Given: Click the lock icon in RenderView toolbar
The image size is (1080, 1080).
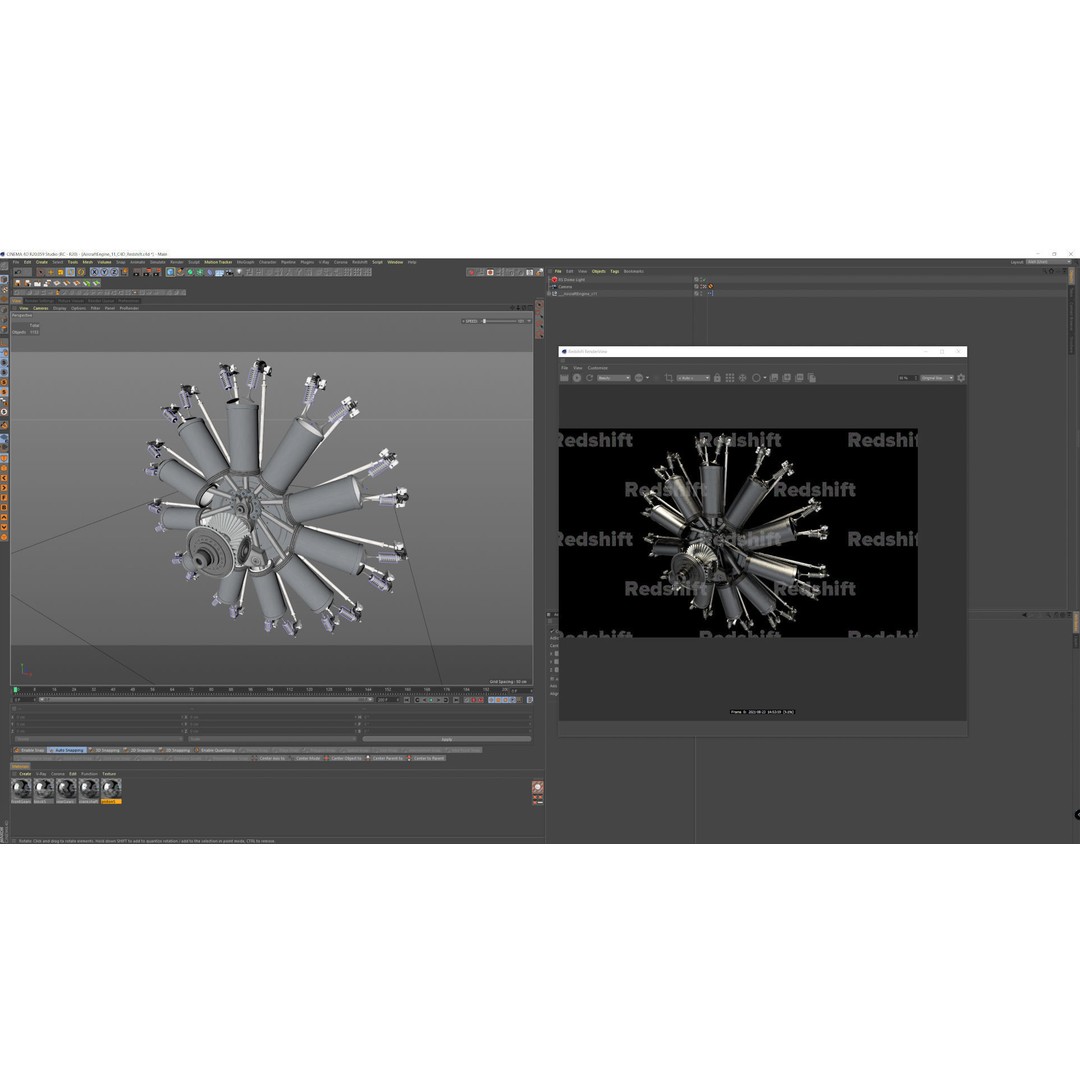Looking at the screenshot, I should tap(717, 377).
